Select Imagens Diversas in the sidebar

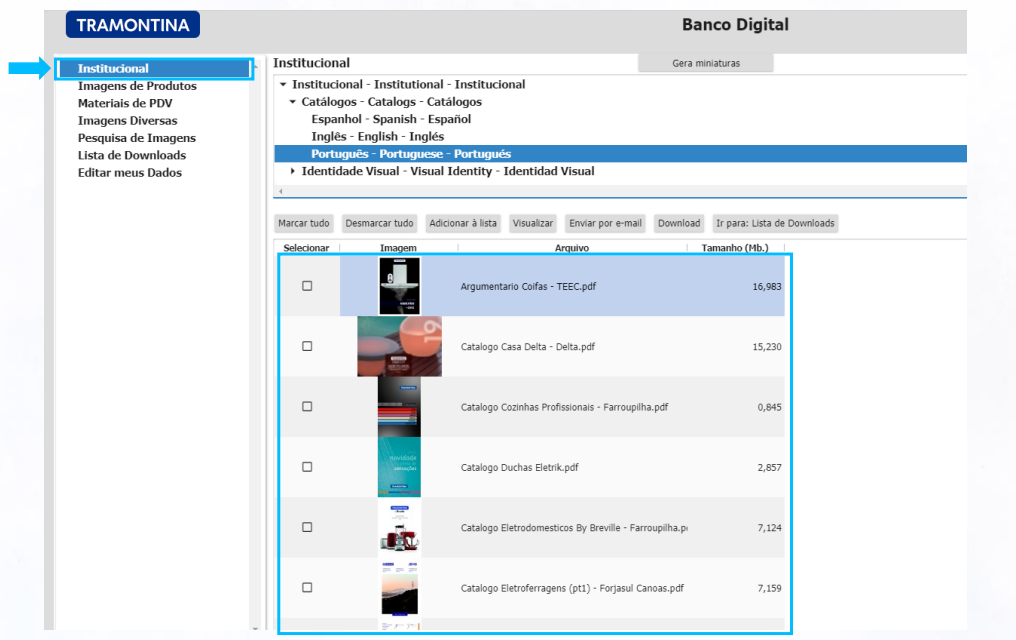128,121
